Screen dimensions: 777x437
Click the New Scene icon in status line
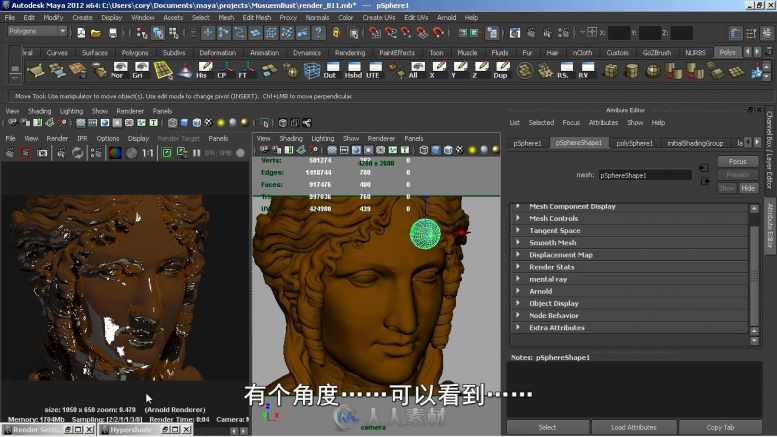(x=81, y=33)
